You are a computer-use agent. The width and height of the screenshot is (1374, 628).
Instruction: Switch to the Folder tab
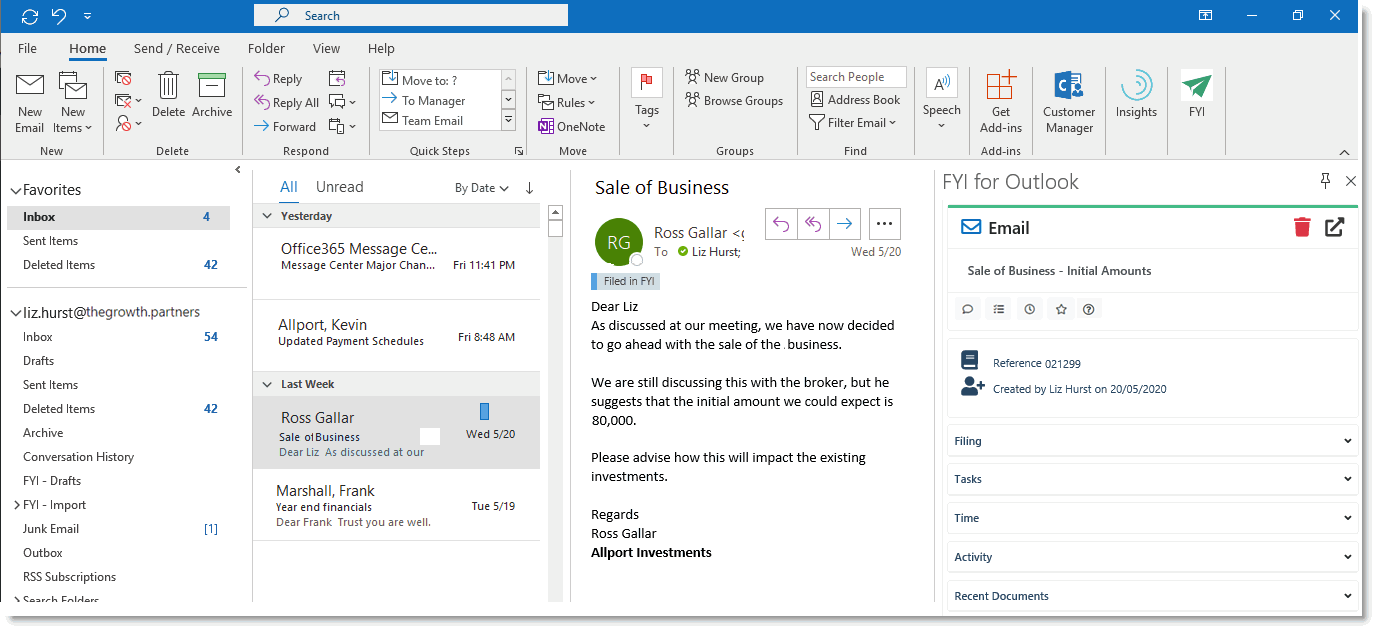[266, 48]
